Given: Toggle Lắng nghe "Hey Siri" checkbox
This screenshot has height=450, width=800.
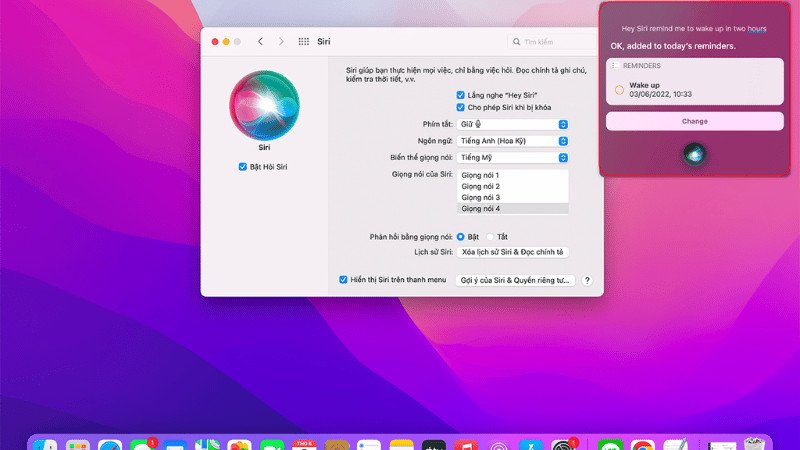Looking at the screenshot, I should 460,95.
